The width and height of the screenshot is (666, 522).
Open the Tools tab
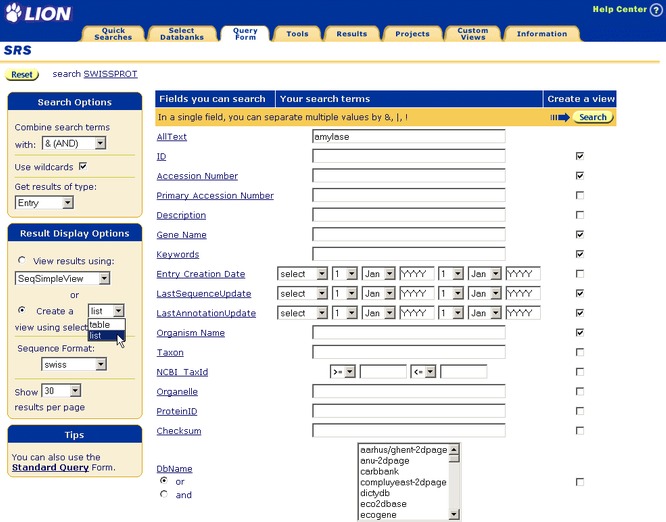click(x=297, y=34)
